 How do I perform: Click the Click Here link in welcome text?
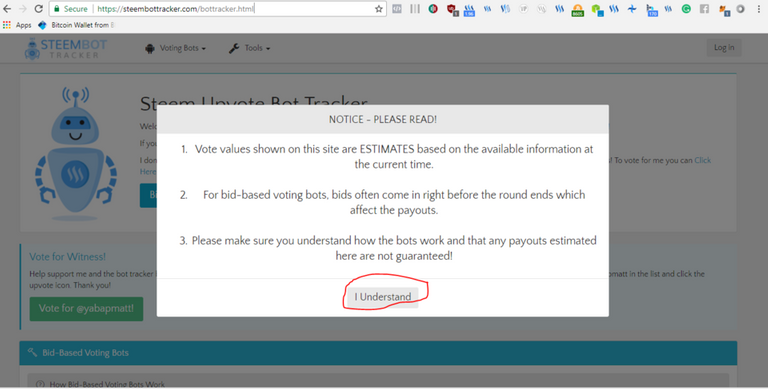pos(702,160)
